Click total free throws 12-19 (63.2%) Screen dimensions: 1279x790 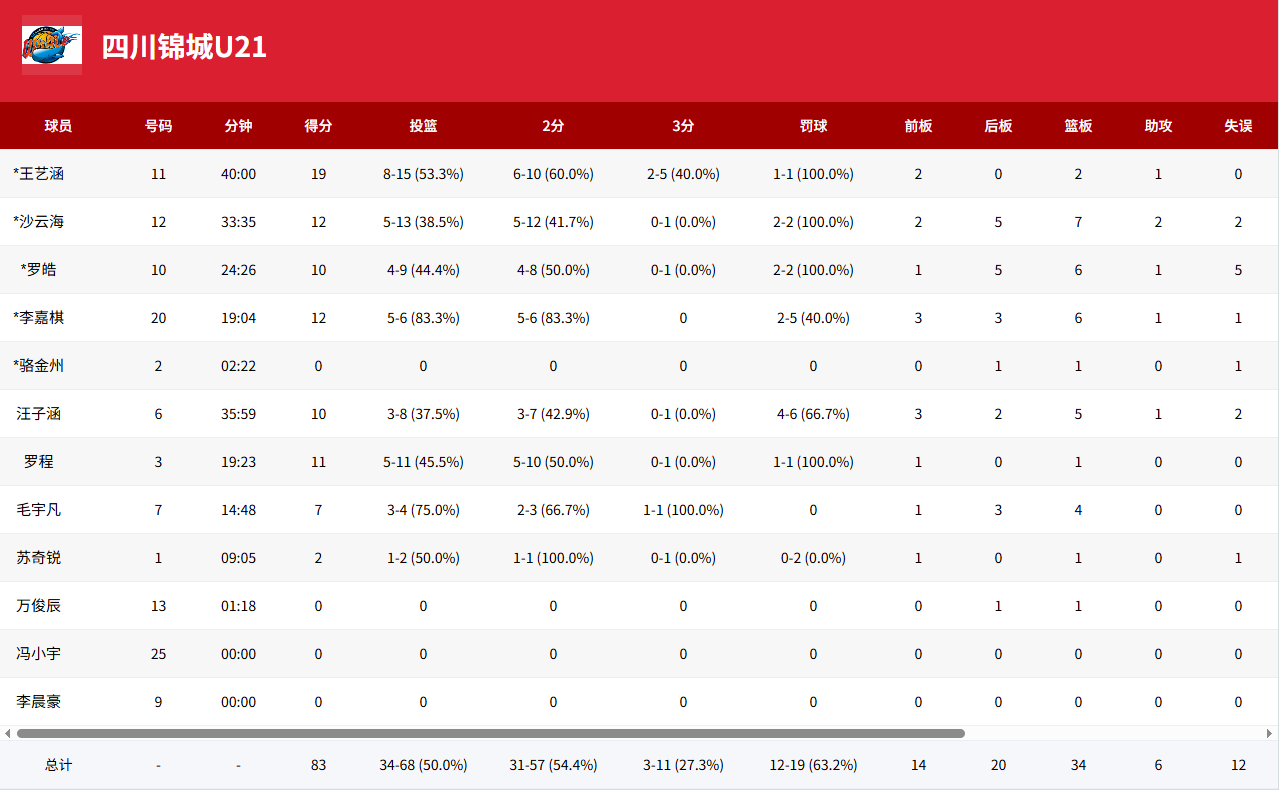point(813,765)
